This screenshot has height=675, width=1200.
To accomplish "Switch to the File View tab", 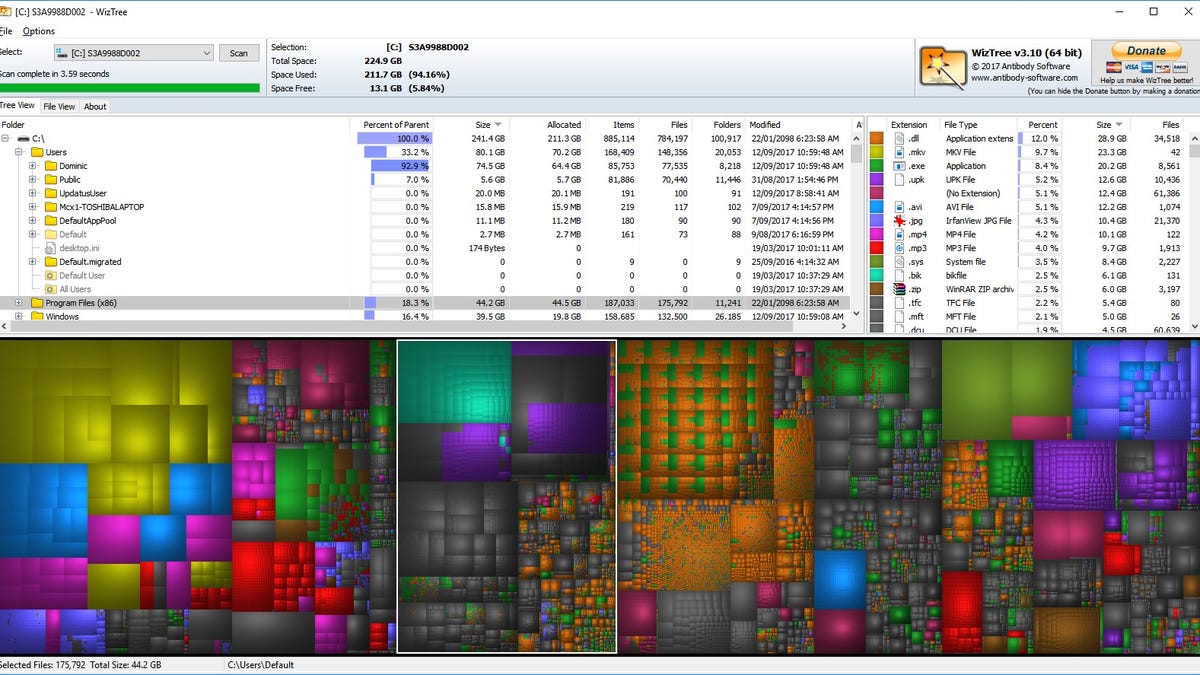I will pyautogui.click(x=59, y=106).
